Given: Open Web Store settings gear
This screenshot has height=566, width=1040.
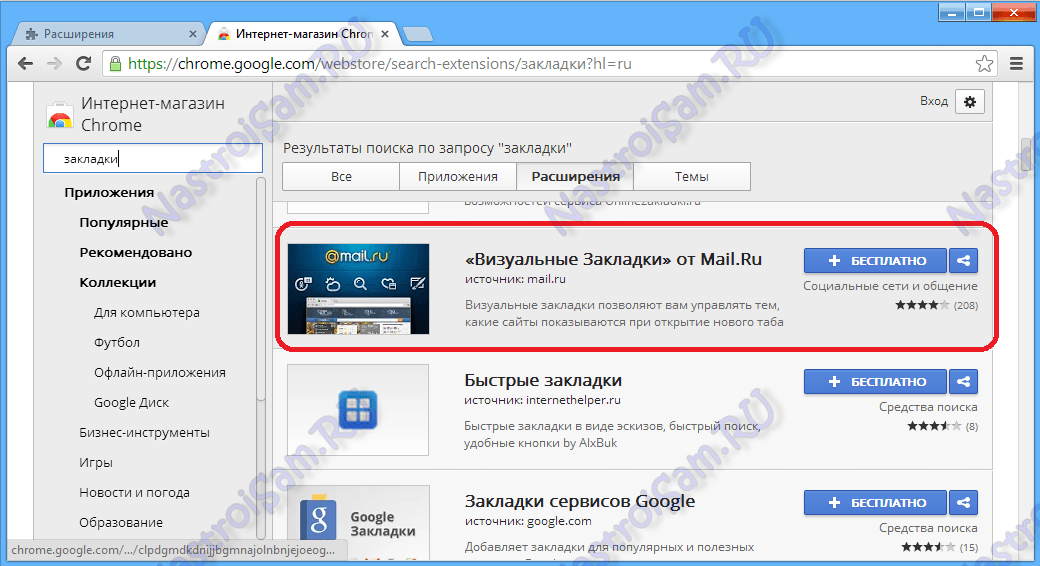Looking at the screenshot, I should (970, 102).
